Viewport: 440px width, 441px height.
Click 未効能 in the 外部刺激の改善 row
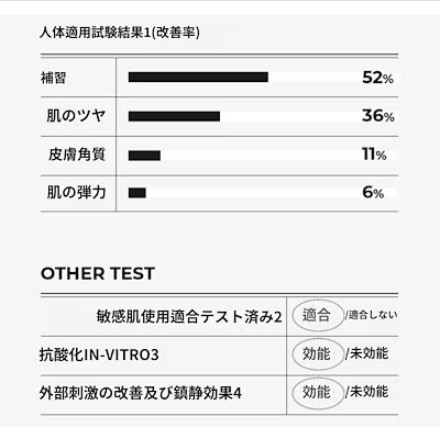[x=369, y=392]
